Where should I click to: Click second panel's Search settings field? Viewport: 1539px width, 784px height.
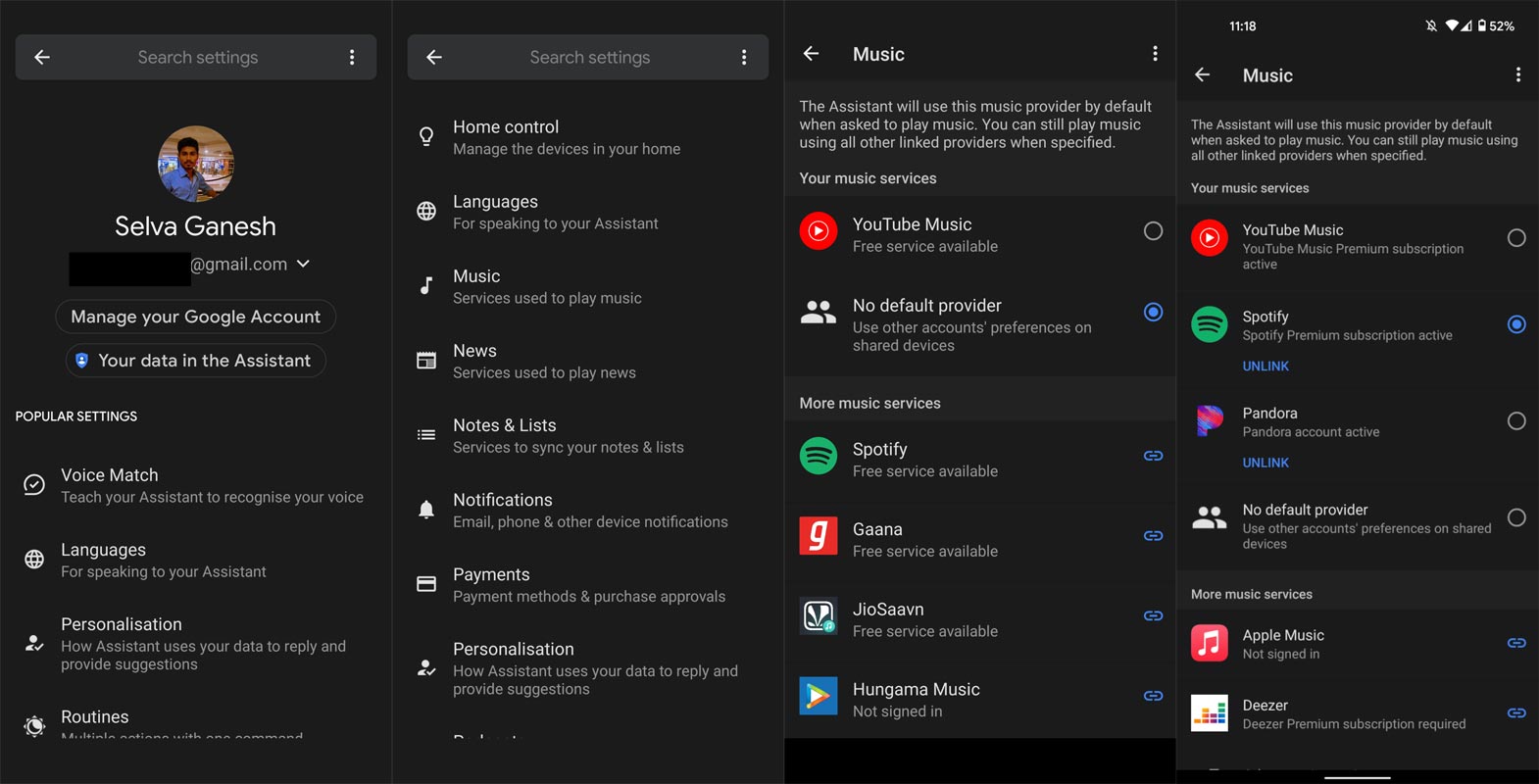(x=589, y=57)
